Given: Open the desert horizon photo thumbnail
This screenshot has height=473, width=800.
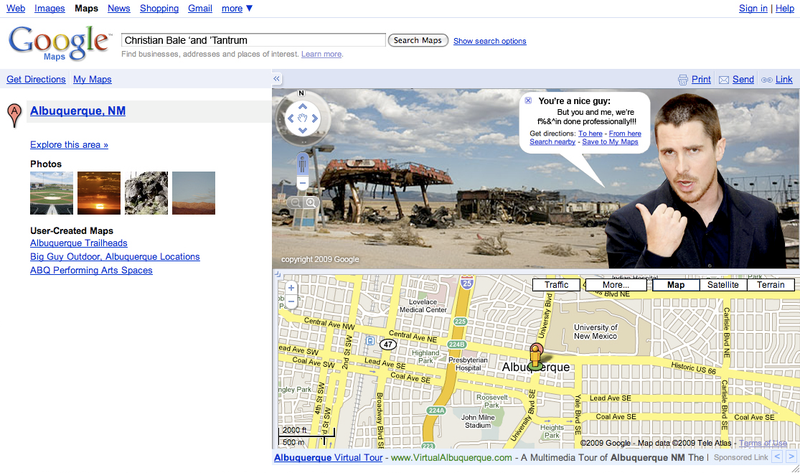Looking at the screenshot, I should (x=193, y=193).
